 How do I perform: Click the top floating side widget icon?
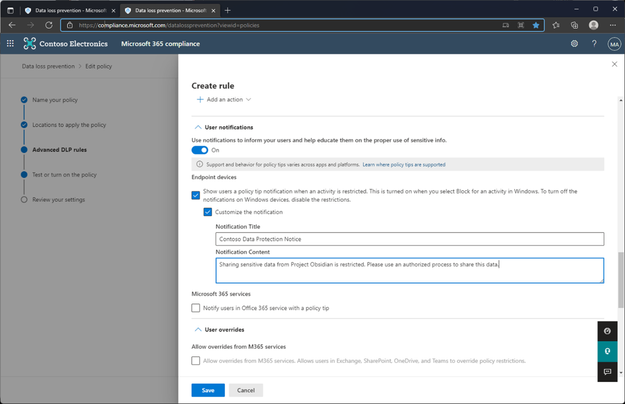[x=607, y=331]
